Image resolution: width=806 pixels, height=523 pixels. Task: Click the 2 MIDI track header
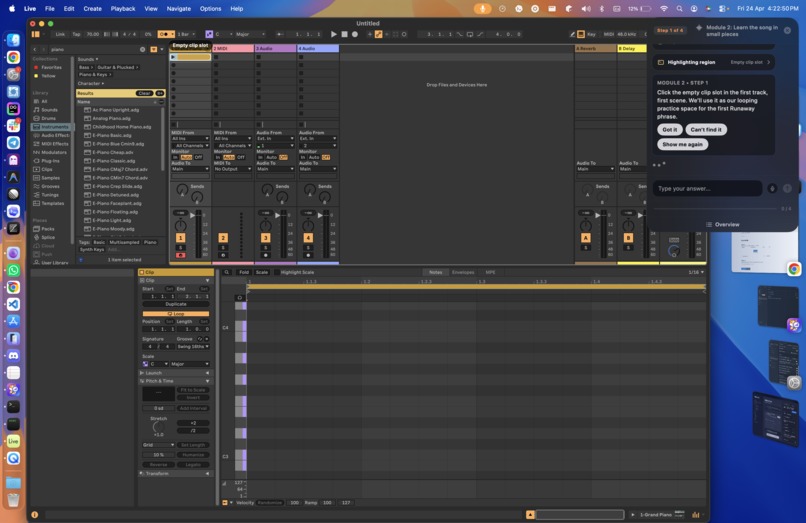click(x=233, y=48)
